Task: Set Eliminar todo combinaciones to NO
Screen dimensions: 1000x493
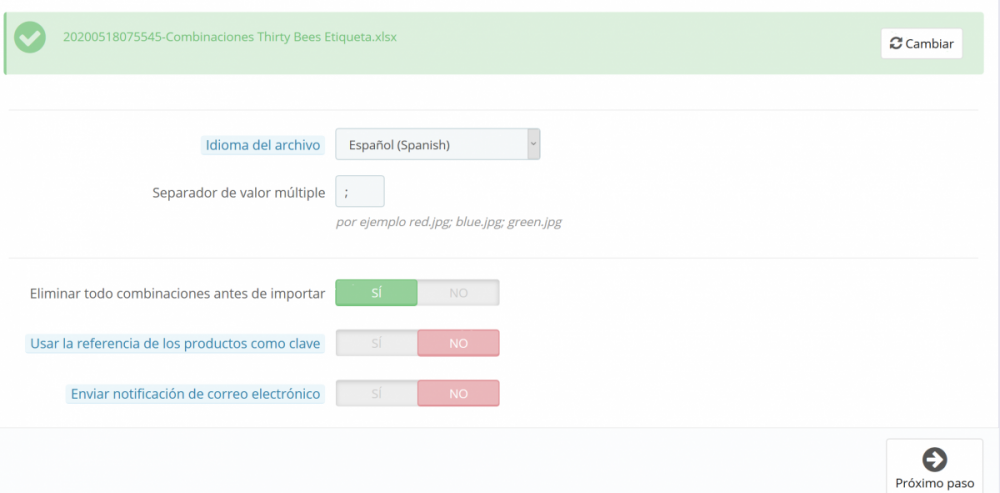Action: (x=458, y=293)
